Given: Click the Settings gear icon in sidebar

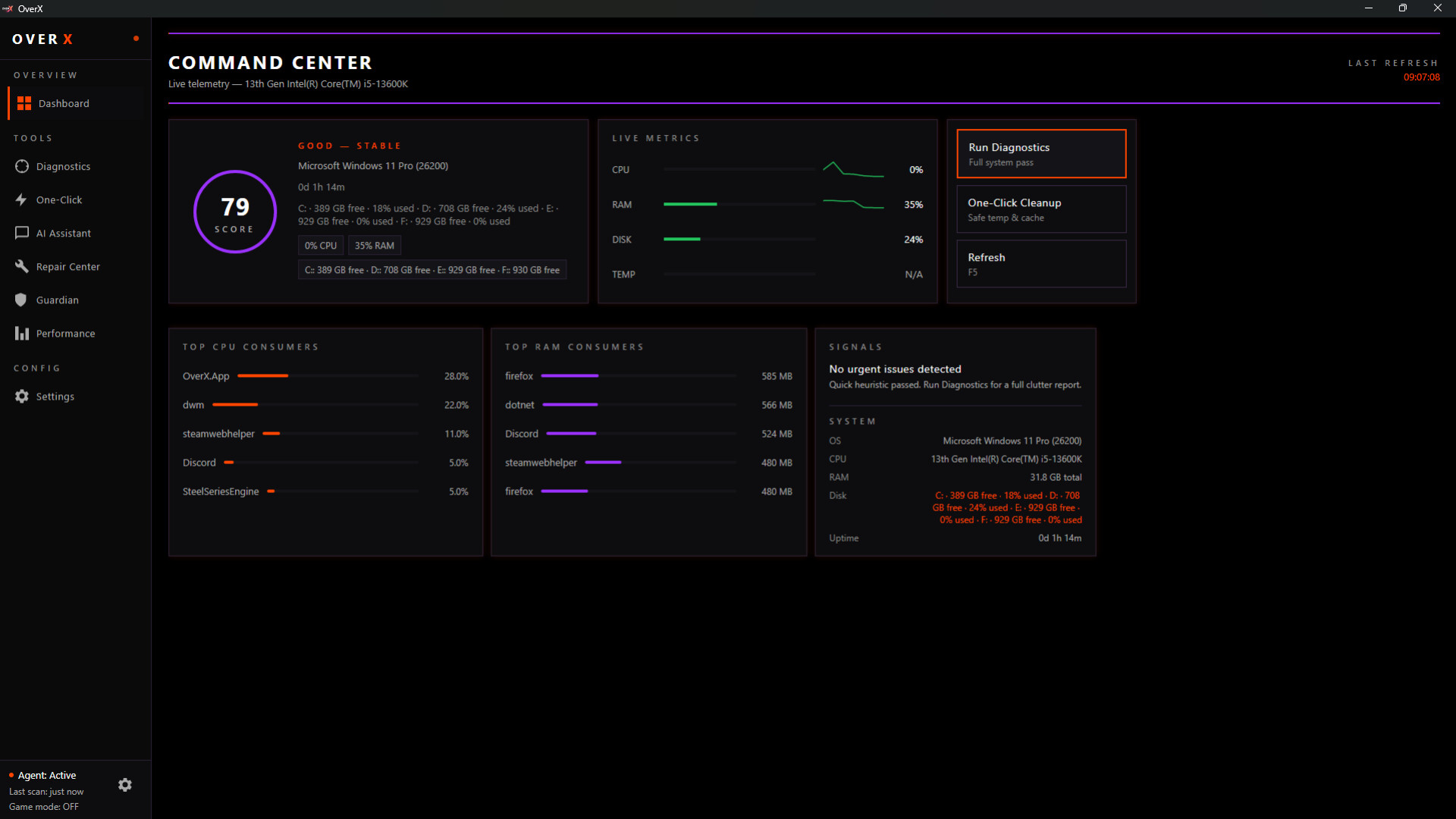Looking at the screenshot, I should point(22,396).
